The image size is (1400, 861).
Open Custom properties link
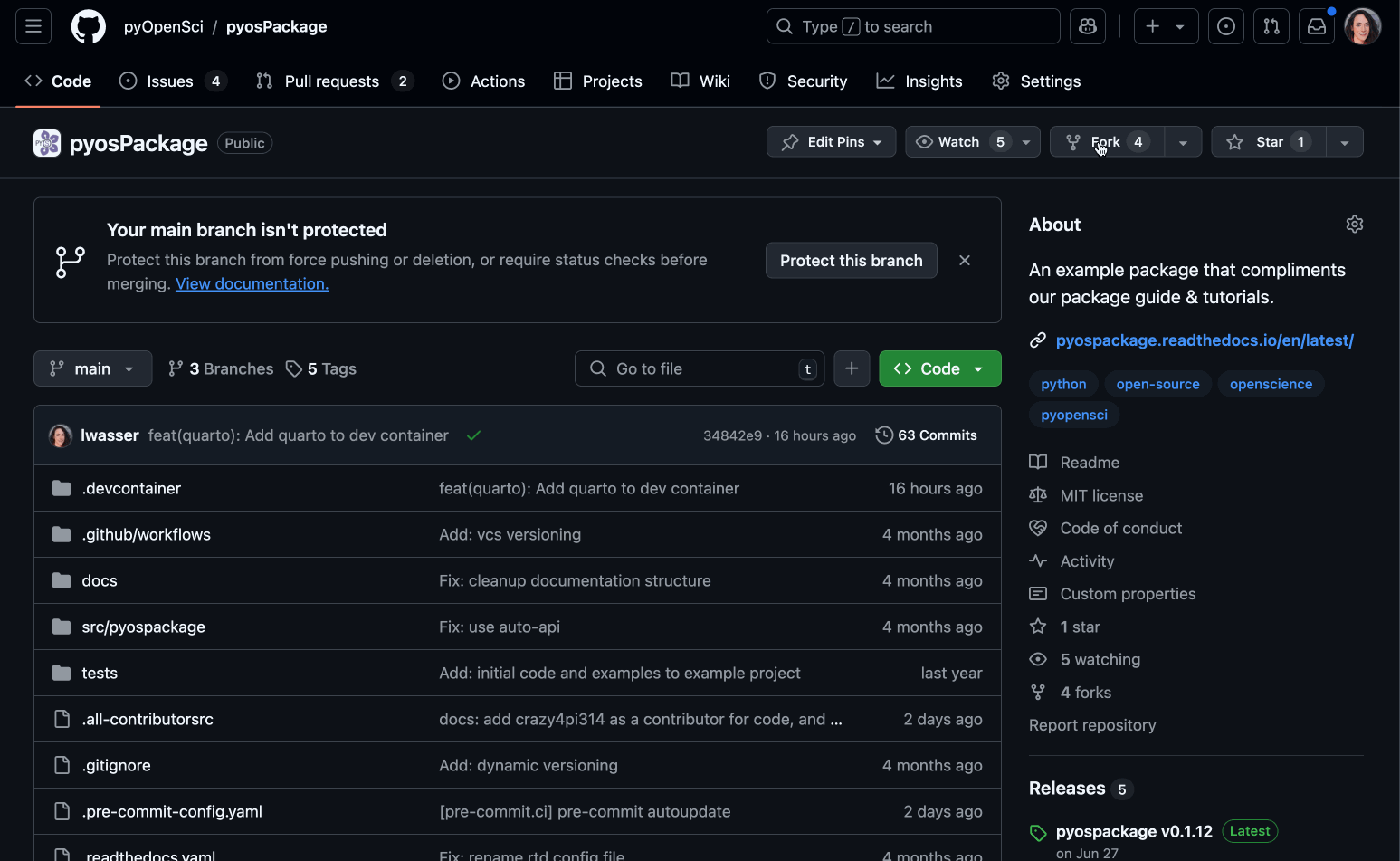pos(1113,594)
